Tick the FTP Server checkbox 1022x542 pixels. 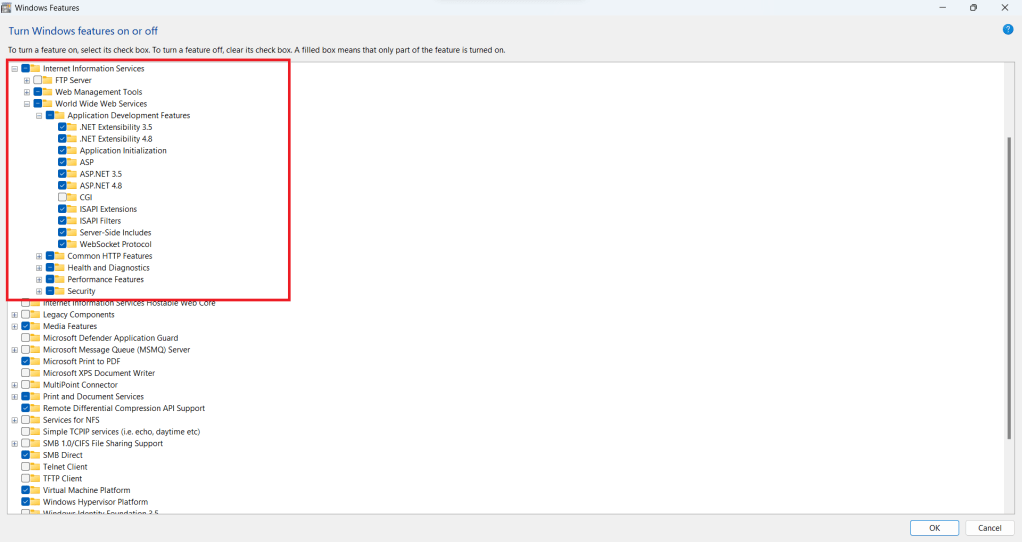click(38, 80)
